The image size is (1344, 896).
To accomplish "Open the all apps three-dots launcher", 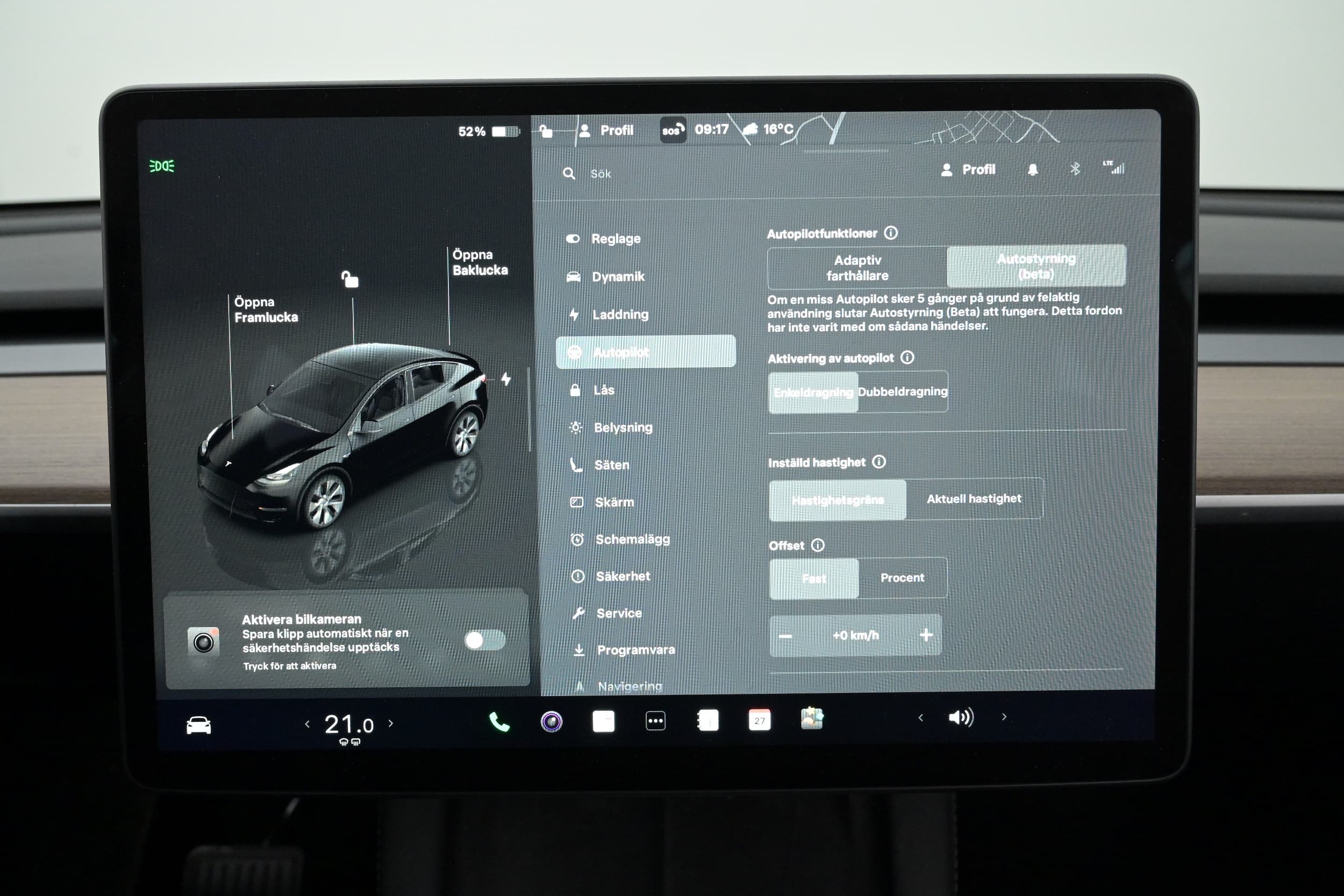I will (655, 721).
